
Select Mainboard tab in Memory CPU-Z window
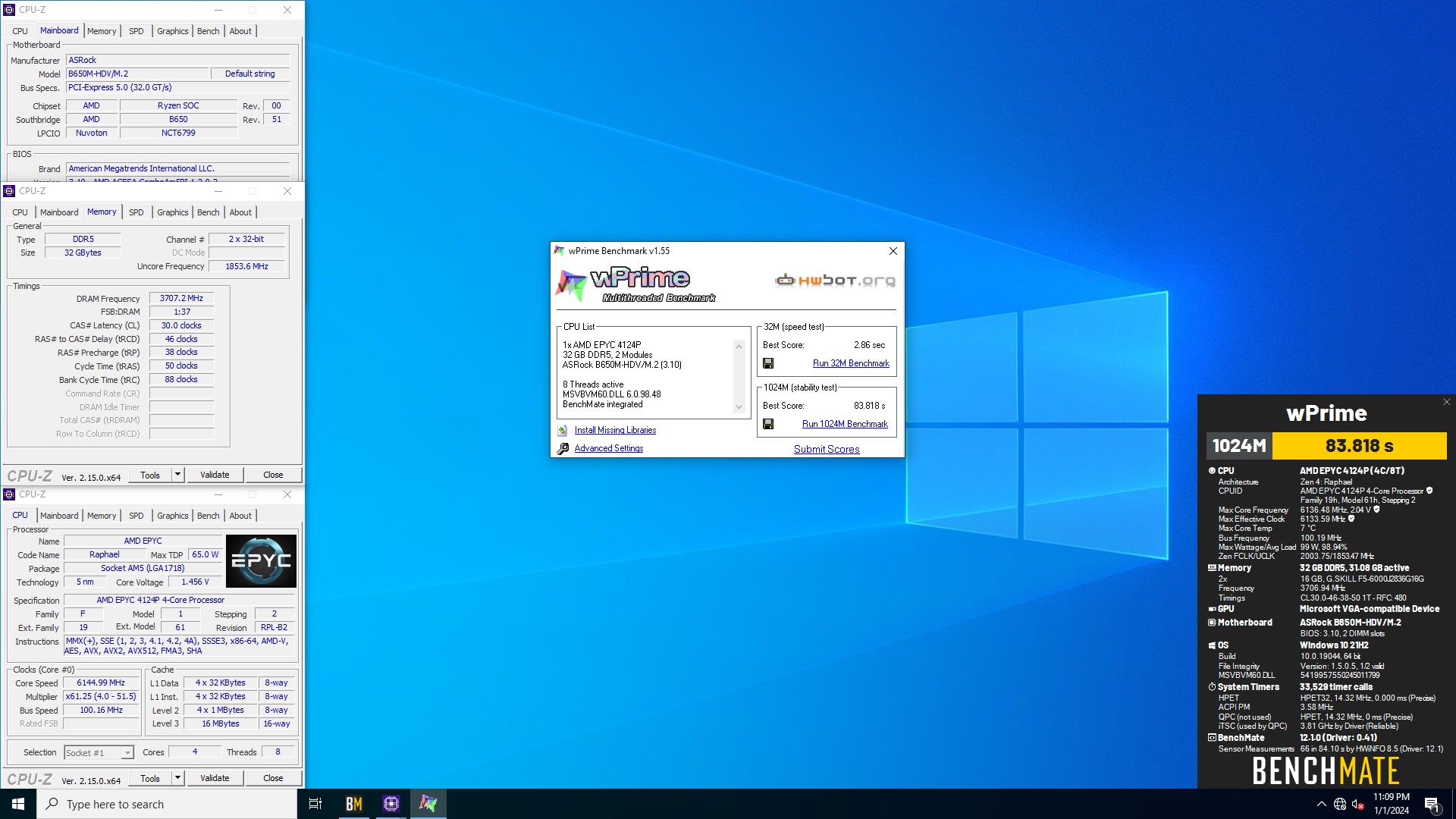point(59,212)
